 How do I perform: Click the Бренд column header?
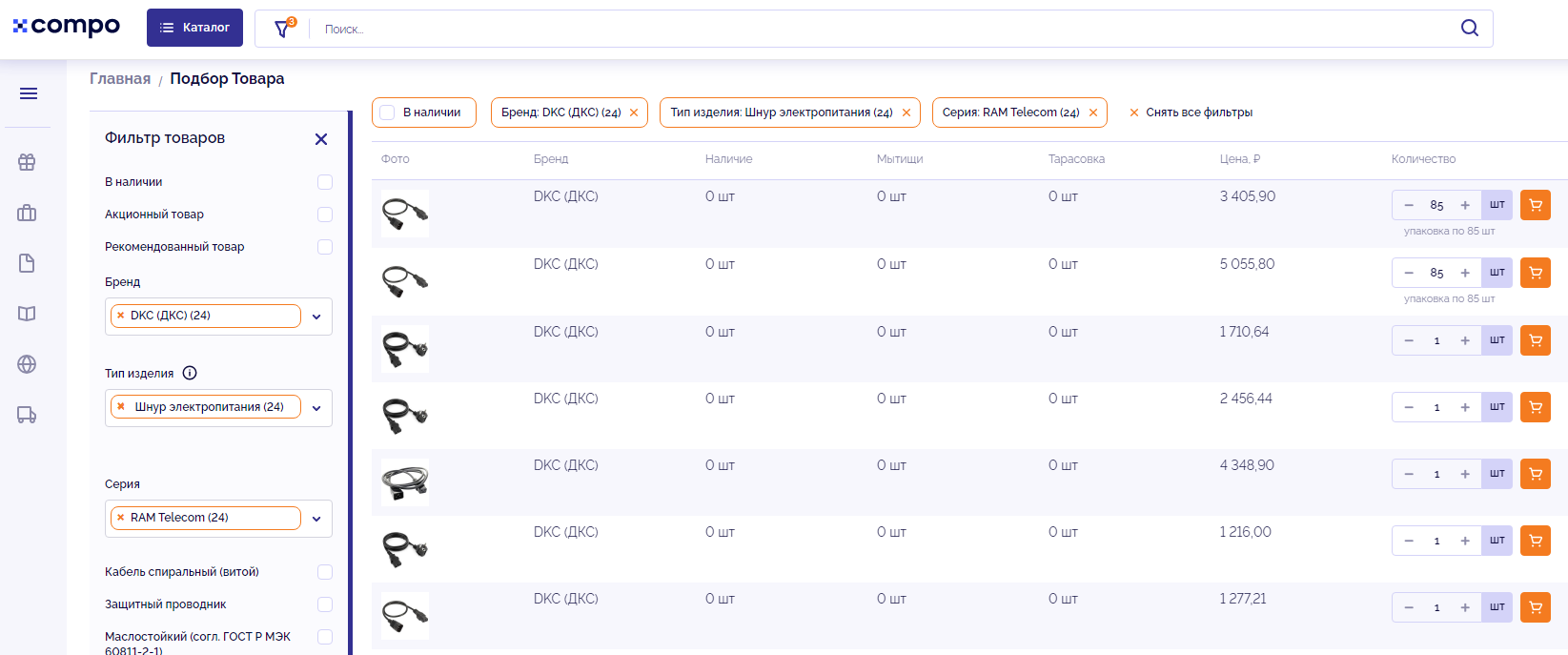(x=551, y=159)
